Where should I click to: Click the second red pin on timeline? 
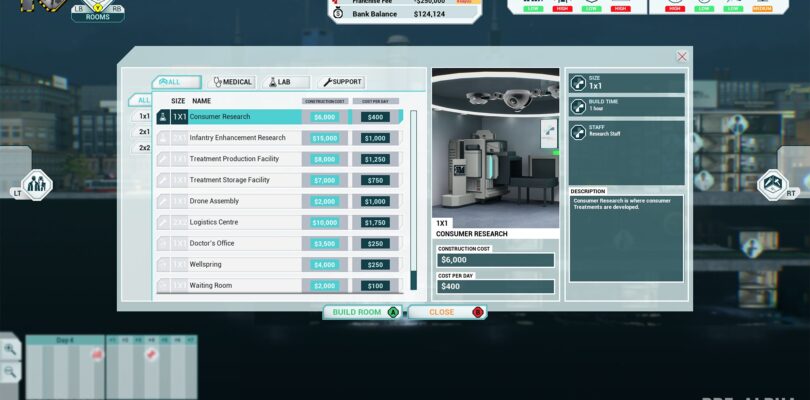point(151,355)
